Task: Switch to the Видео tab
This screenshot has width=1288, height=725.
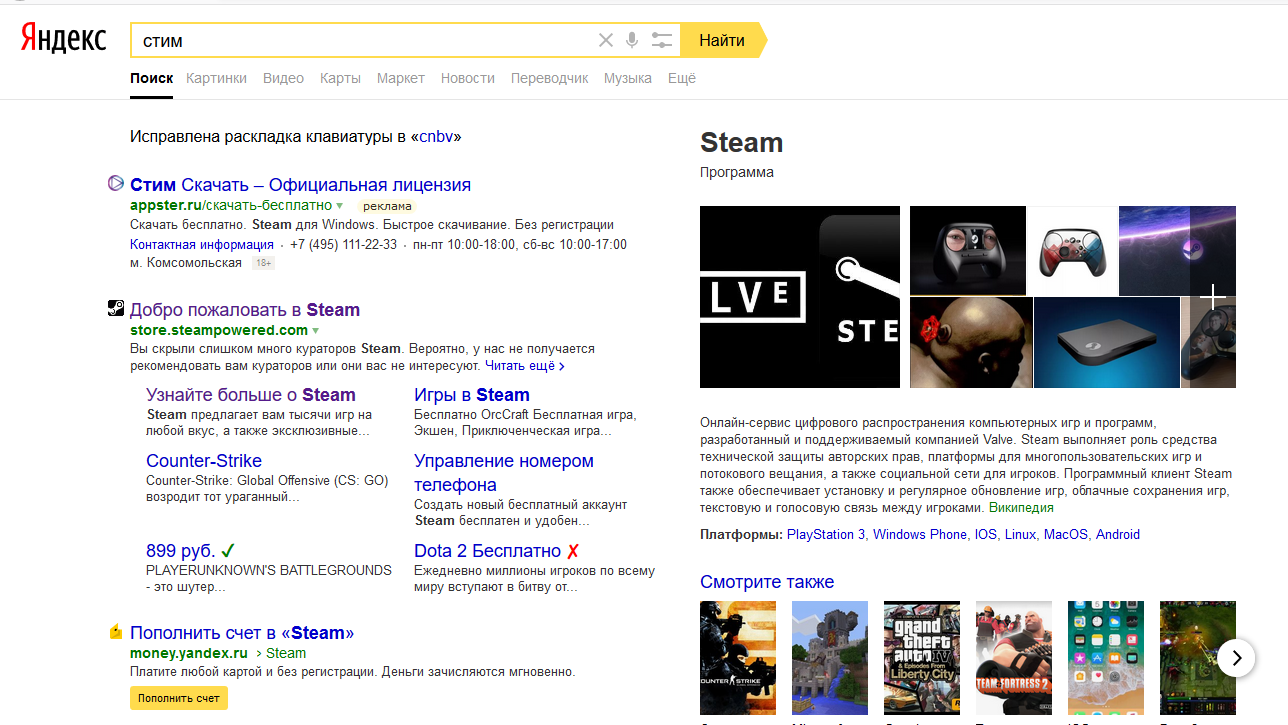Action: [x=283, y=78]
